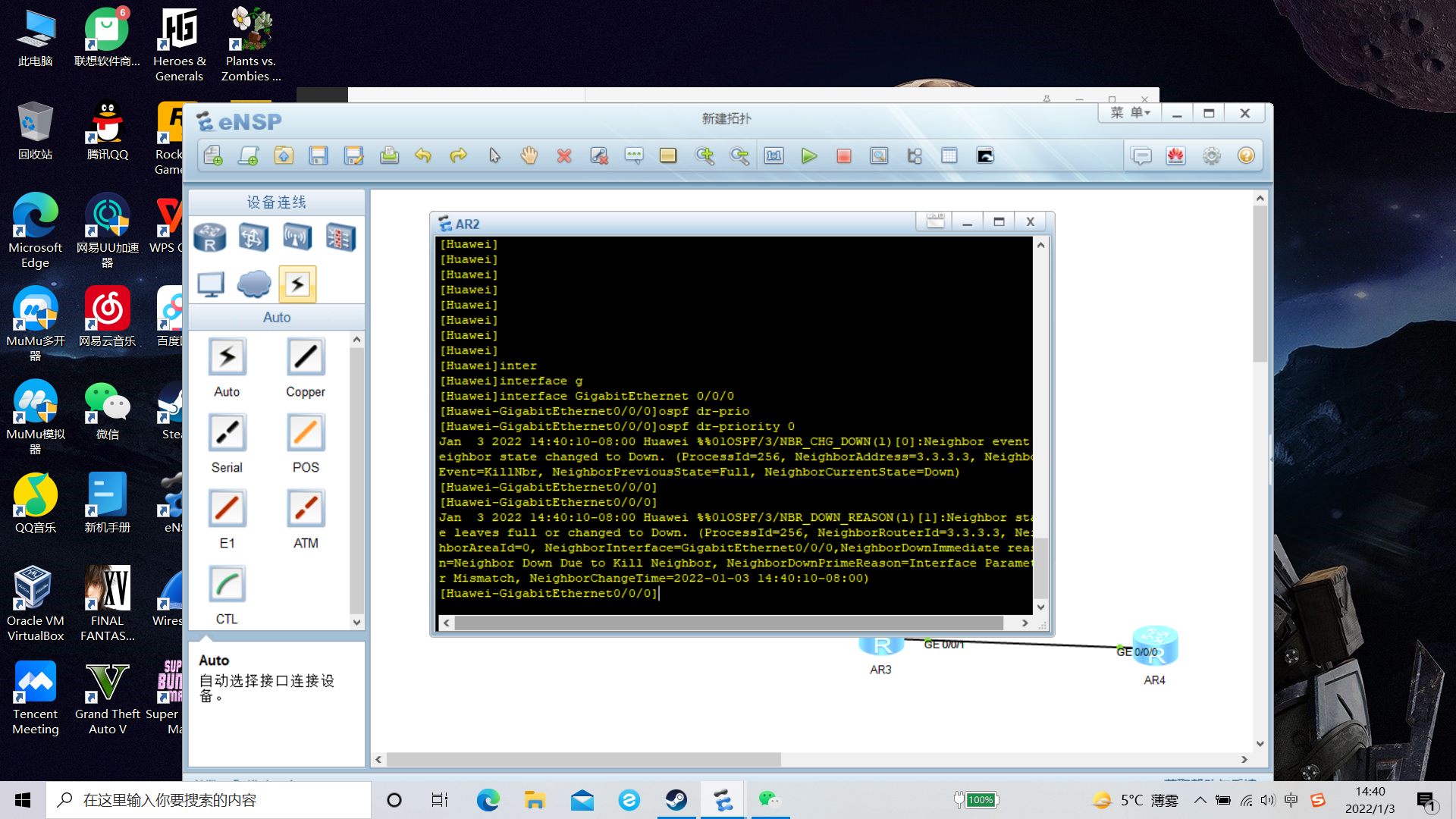Redo the last undone action

[458, 156]
